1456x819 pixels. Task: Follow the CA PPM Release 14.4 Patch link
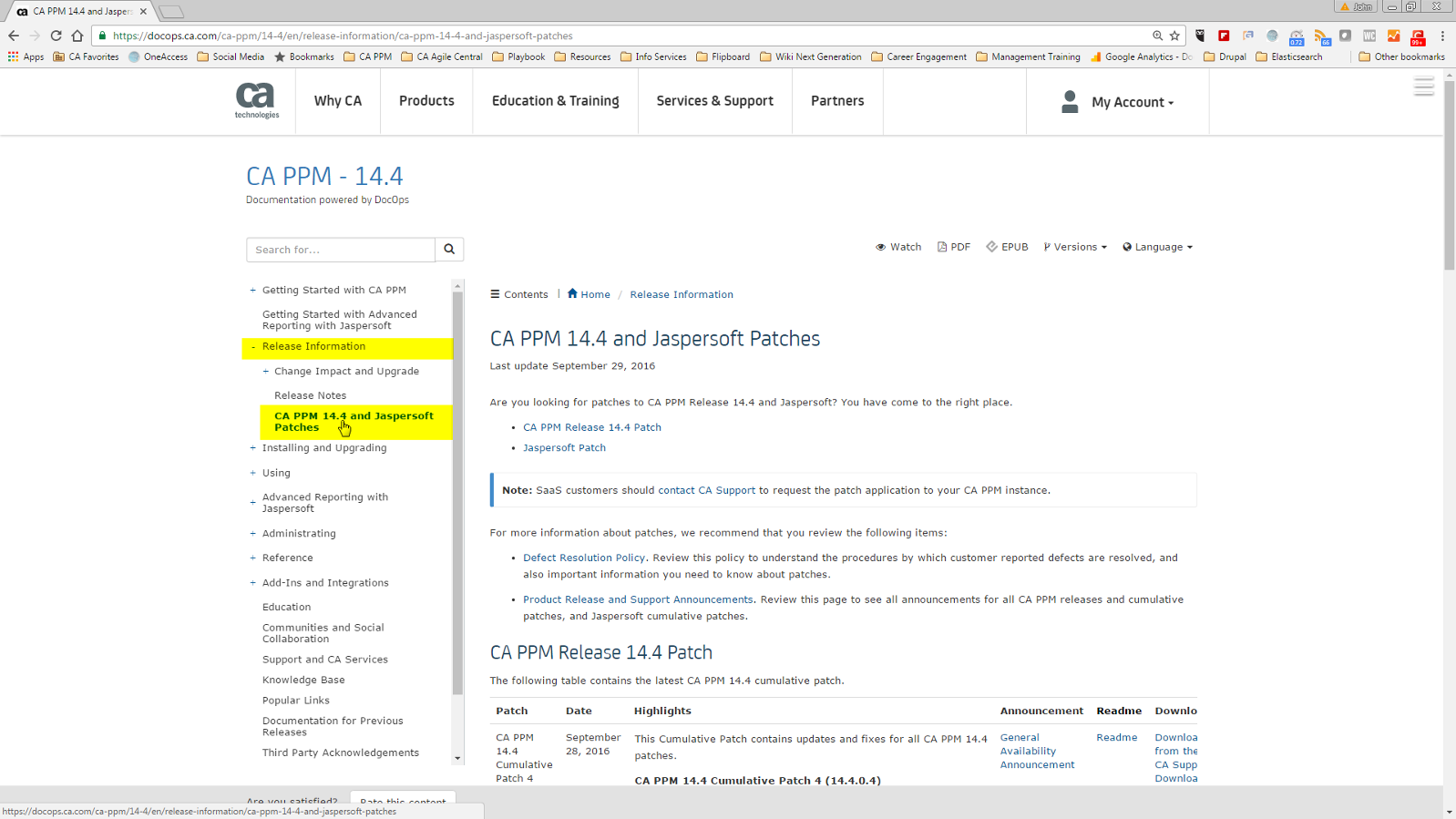[x=592, y=427]
